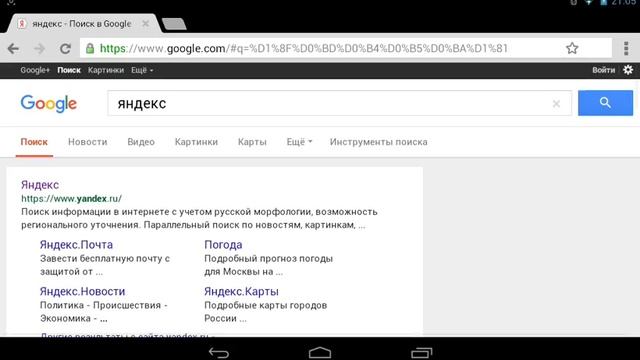
Task: Open 'Инструменты поиска' search tools
Action: (379, 142)
